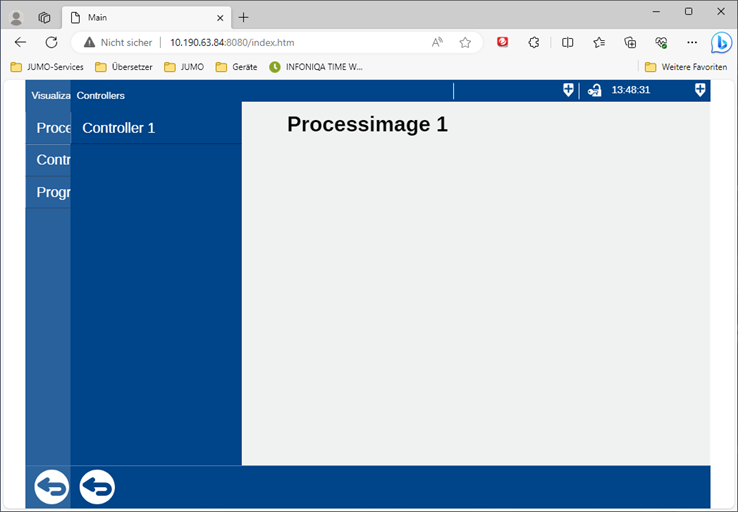Image resolution: width=738 pixels, height=512 pixels.
Task: Open the browser Collections icon
Action: click(630, 43)
